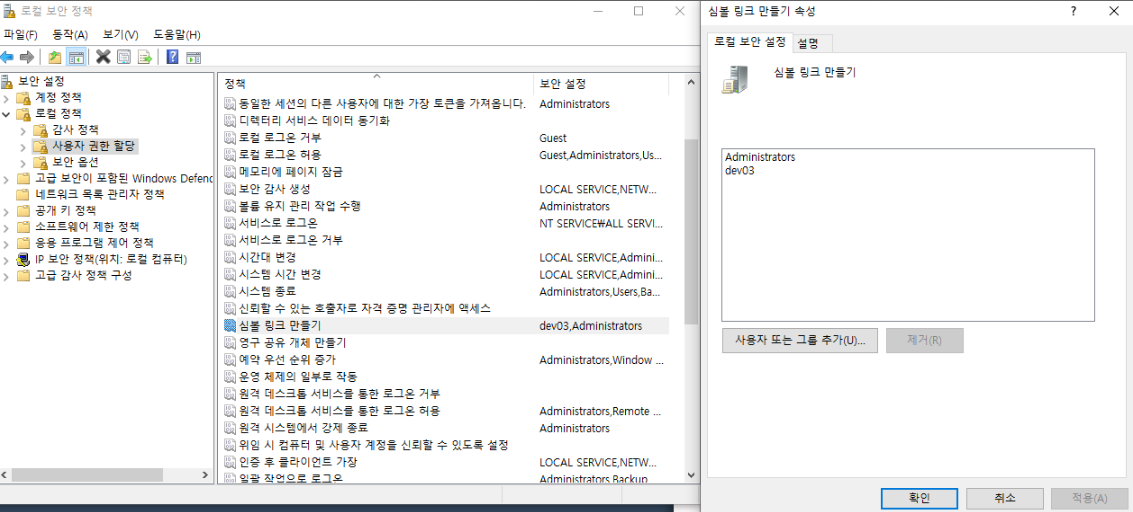
Task: Expand the 감사 정책 node arrow
Action: point(23,131)
